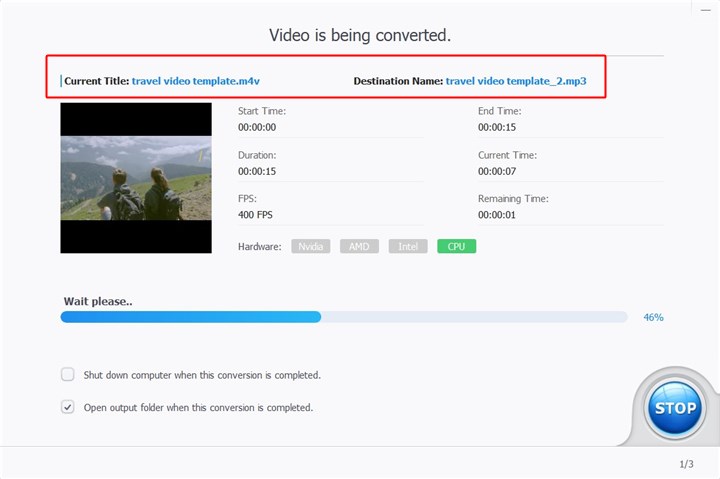Click the Video is being converted heading

tap(360, 35)
